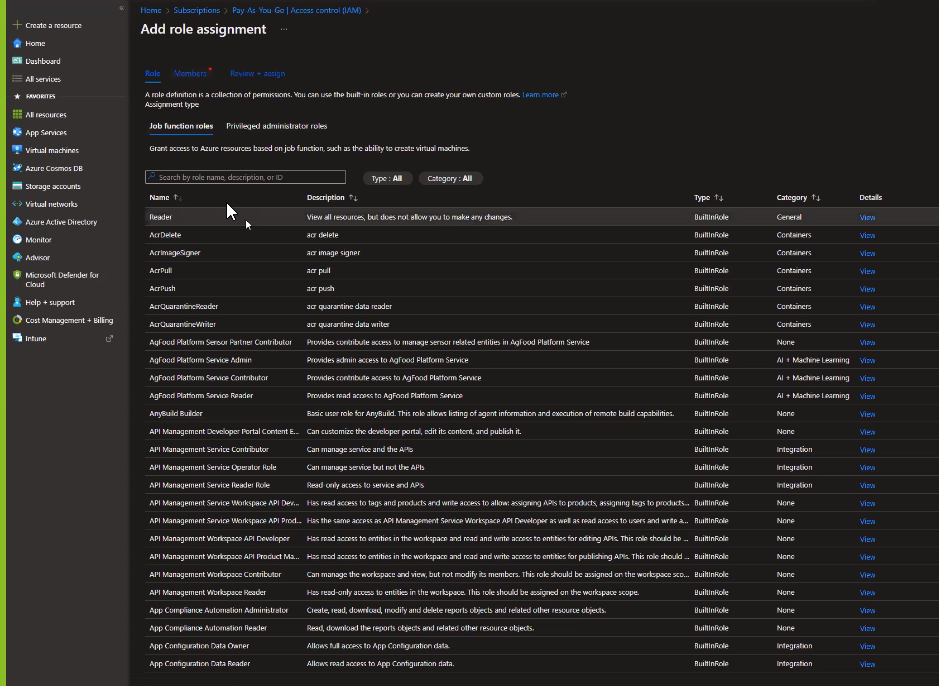Go to the Review + assign tab
The image size is (939, 686).
click(x=257, y=73)
